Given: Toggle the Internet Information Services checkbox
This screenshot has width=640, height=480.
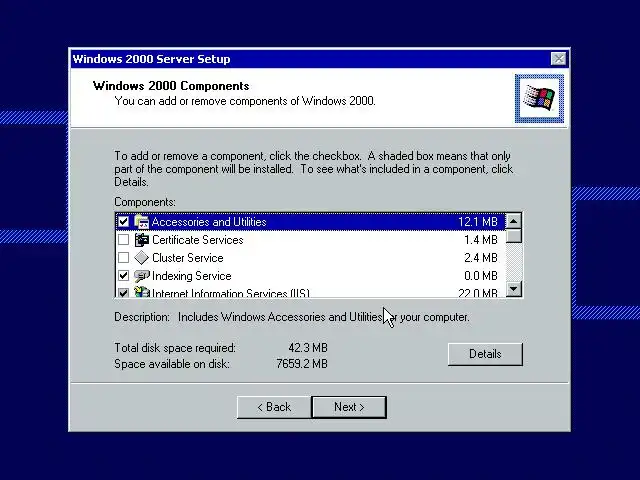Looking at the screenshot, I should (x=123, y=292).
